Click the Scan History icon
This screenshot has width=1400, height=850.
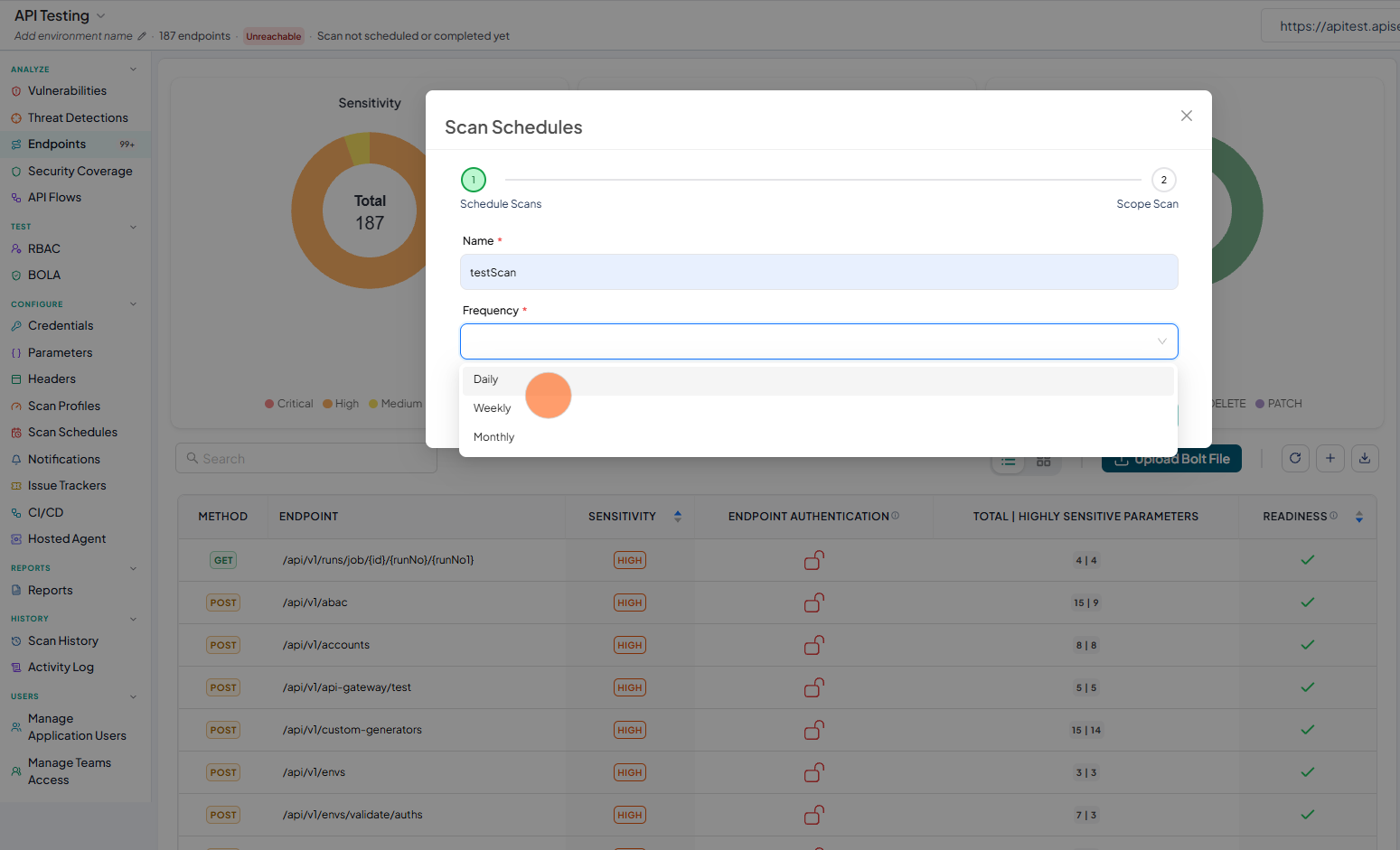click(x=16, y=641)
